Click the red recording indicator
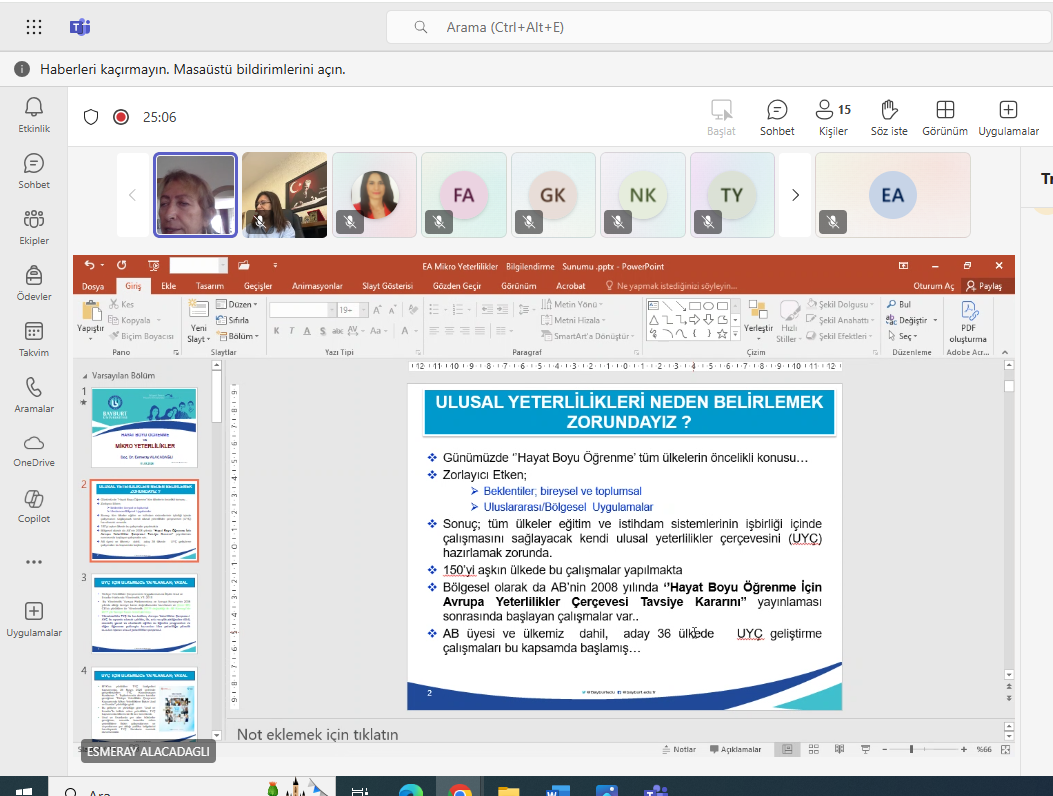 pyautogui.click(x=121, y=117)
